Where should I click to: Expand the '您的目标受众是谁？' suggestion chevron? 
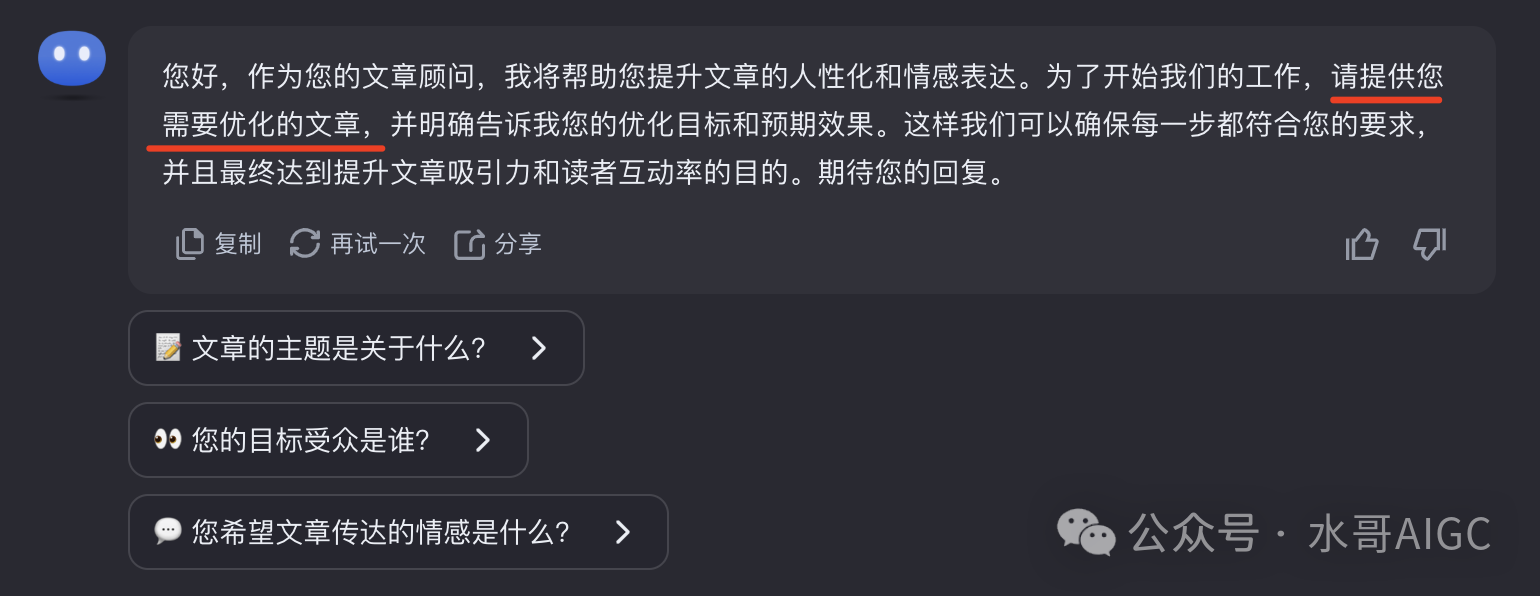pyautogui.click(x=483, y=440)
